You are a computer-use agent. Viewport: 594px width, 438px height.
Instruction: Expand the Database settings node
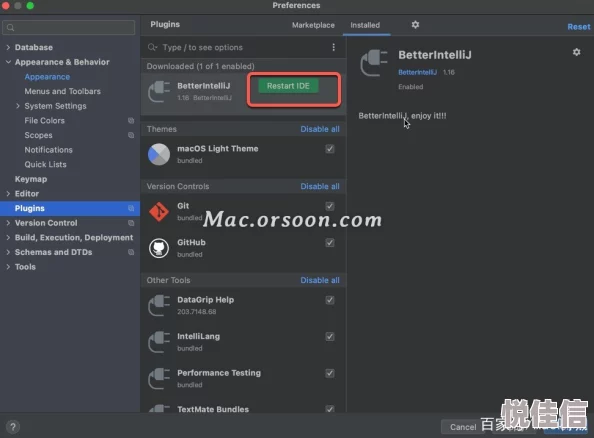pyautogui.click(x=8, y=47)
